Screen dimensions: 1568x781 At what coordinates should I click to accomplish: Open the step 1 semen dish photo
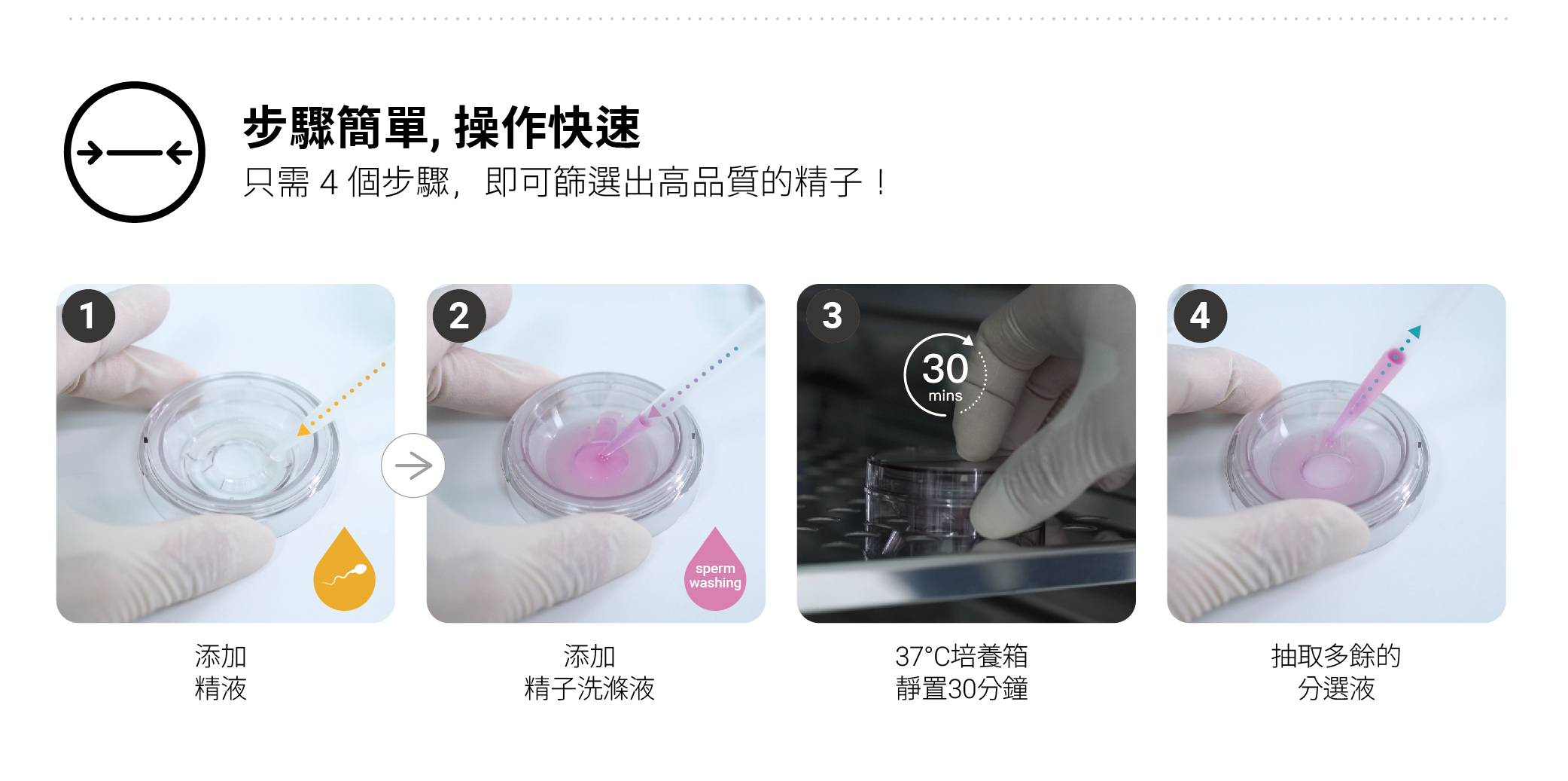[226, 453]
